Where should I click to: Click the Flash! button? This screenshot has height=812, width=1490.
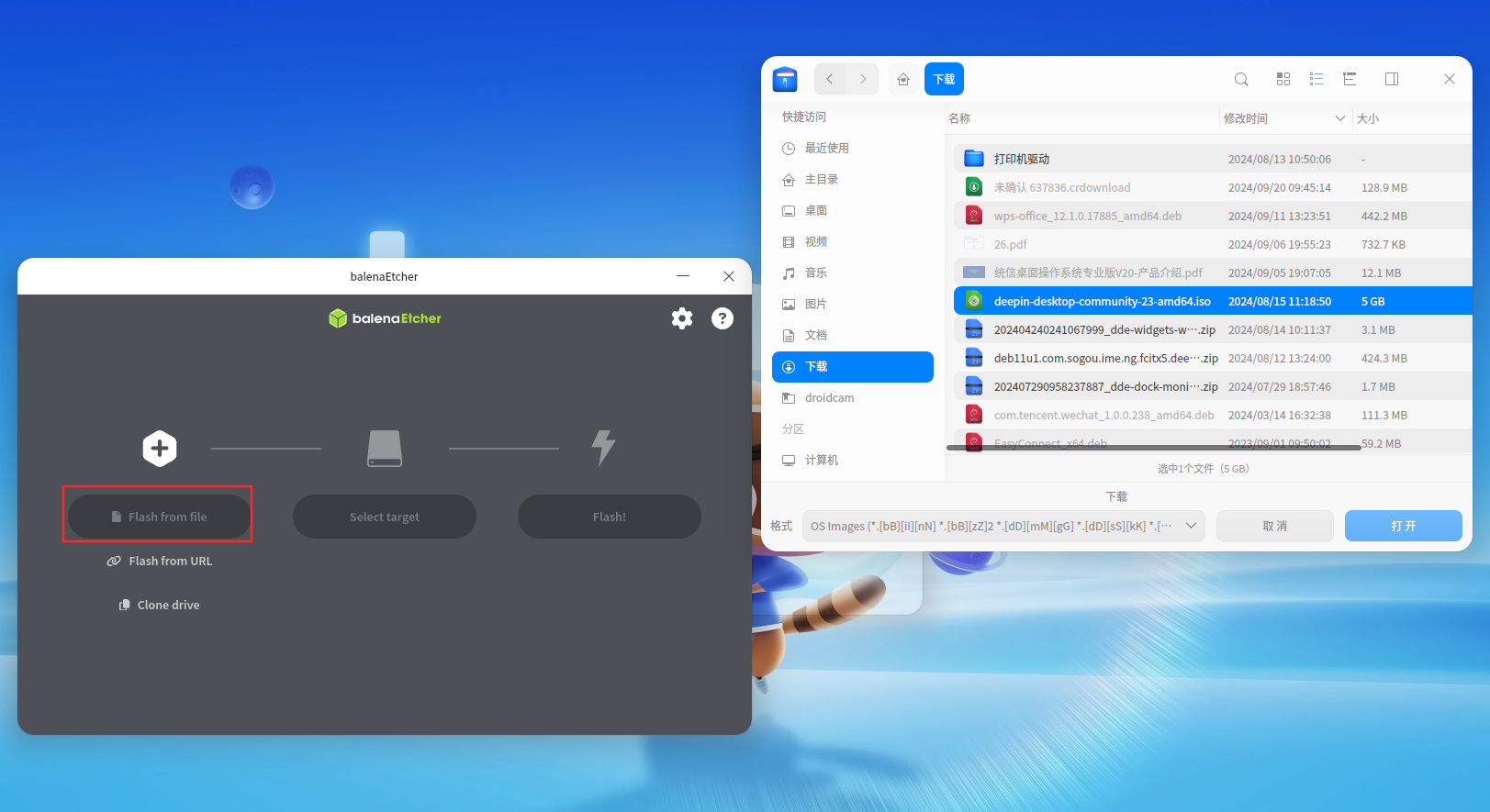610,517
